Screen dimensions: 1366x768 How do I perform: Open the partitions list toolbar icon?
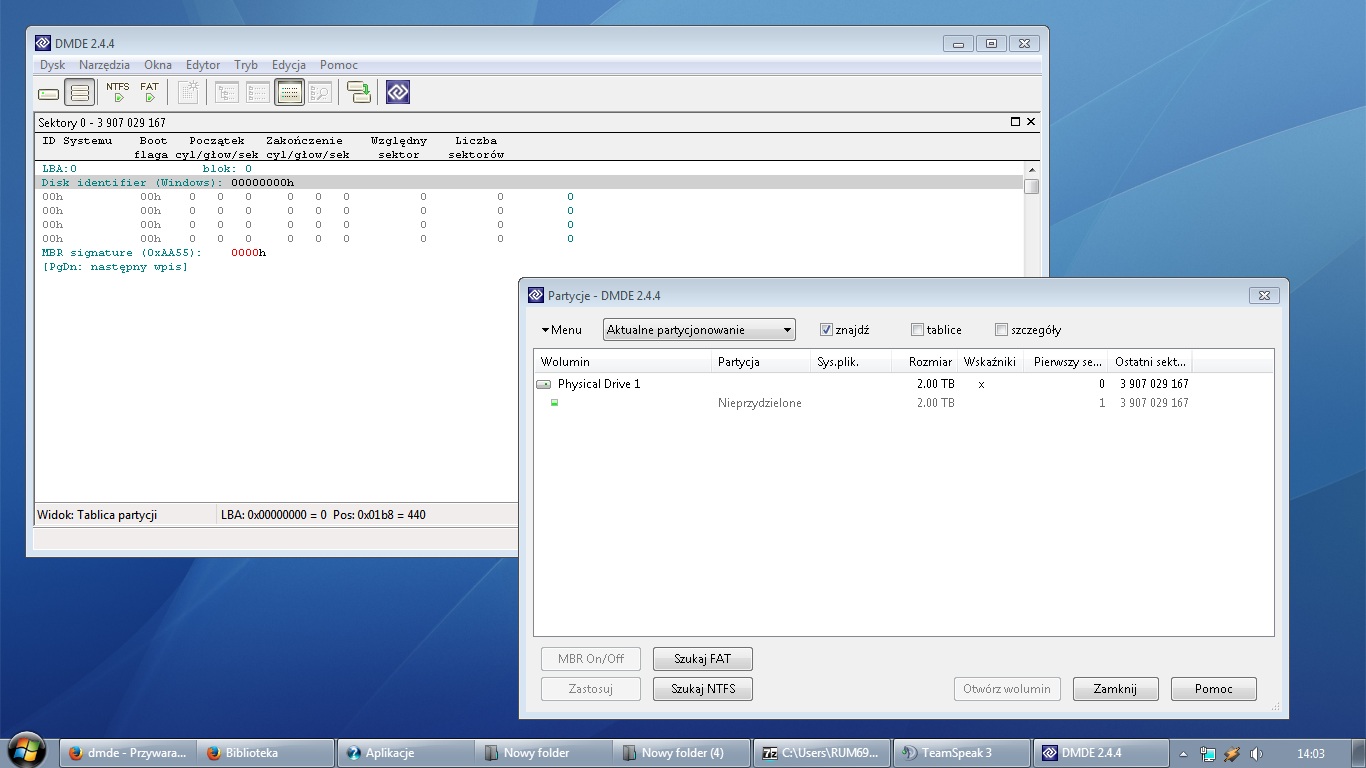pos(80,93)
